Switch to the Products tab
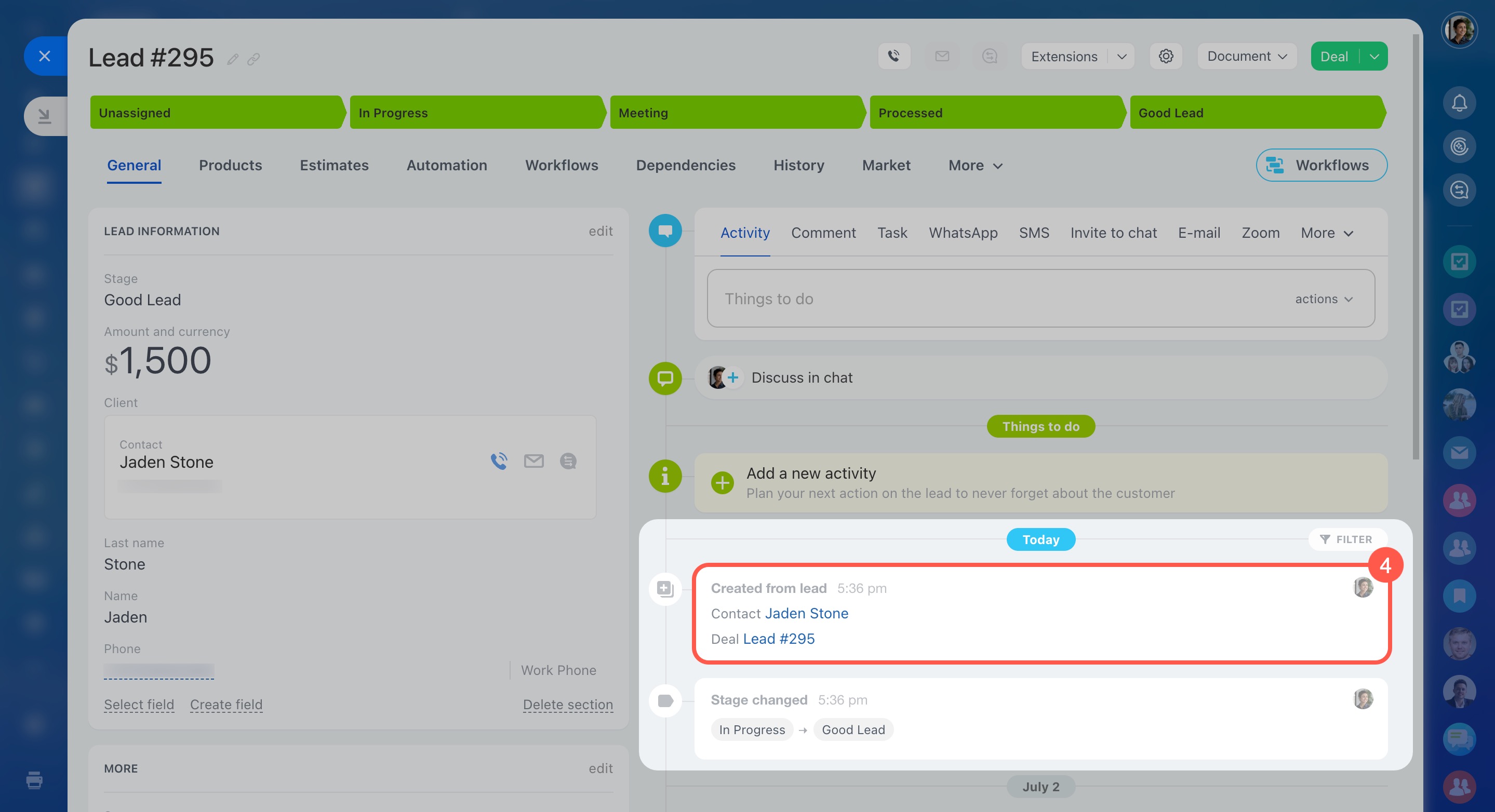The height and width of the screenshot is (812, 1495). (x=231, y=166)
